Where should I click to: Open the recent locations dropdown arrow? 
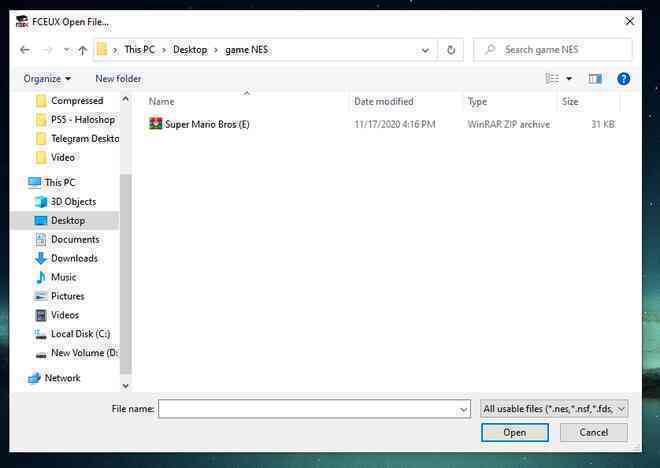(x=67, y=51)
